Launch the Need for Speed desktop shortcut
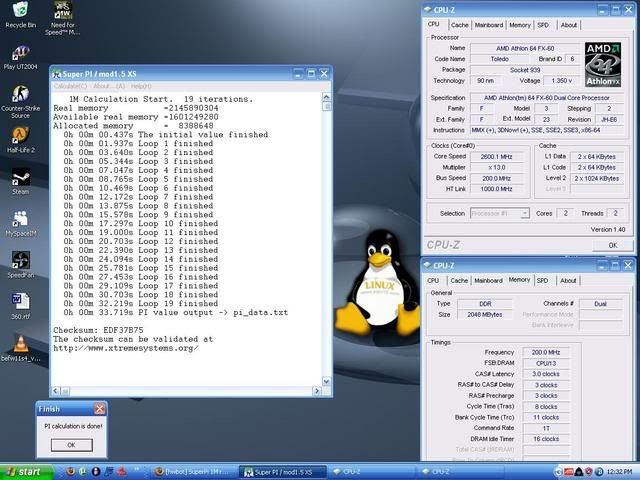 [61, 12]
